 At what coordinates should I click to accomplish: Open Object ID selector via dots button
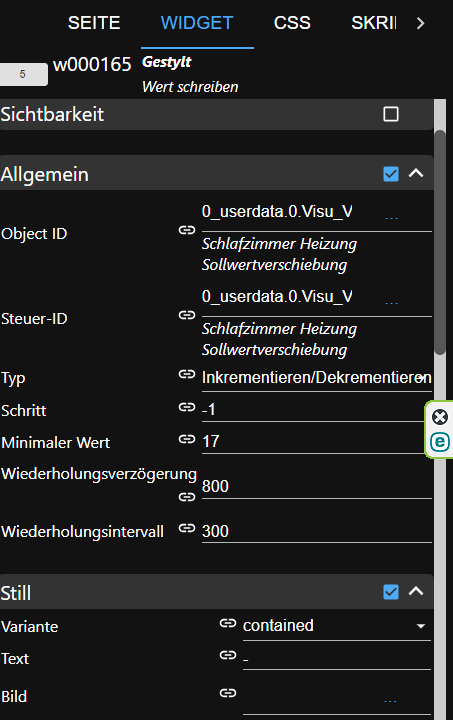point(391,217)
